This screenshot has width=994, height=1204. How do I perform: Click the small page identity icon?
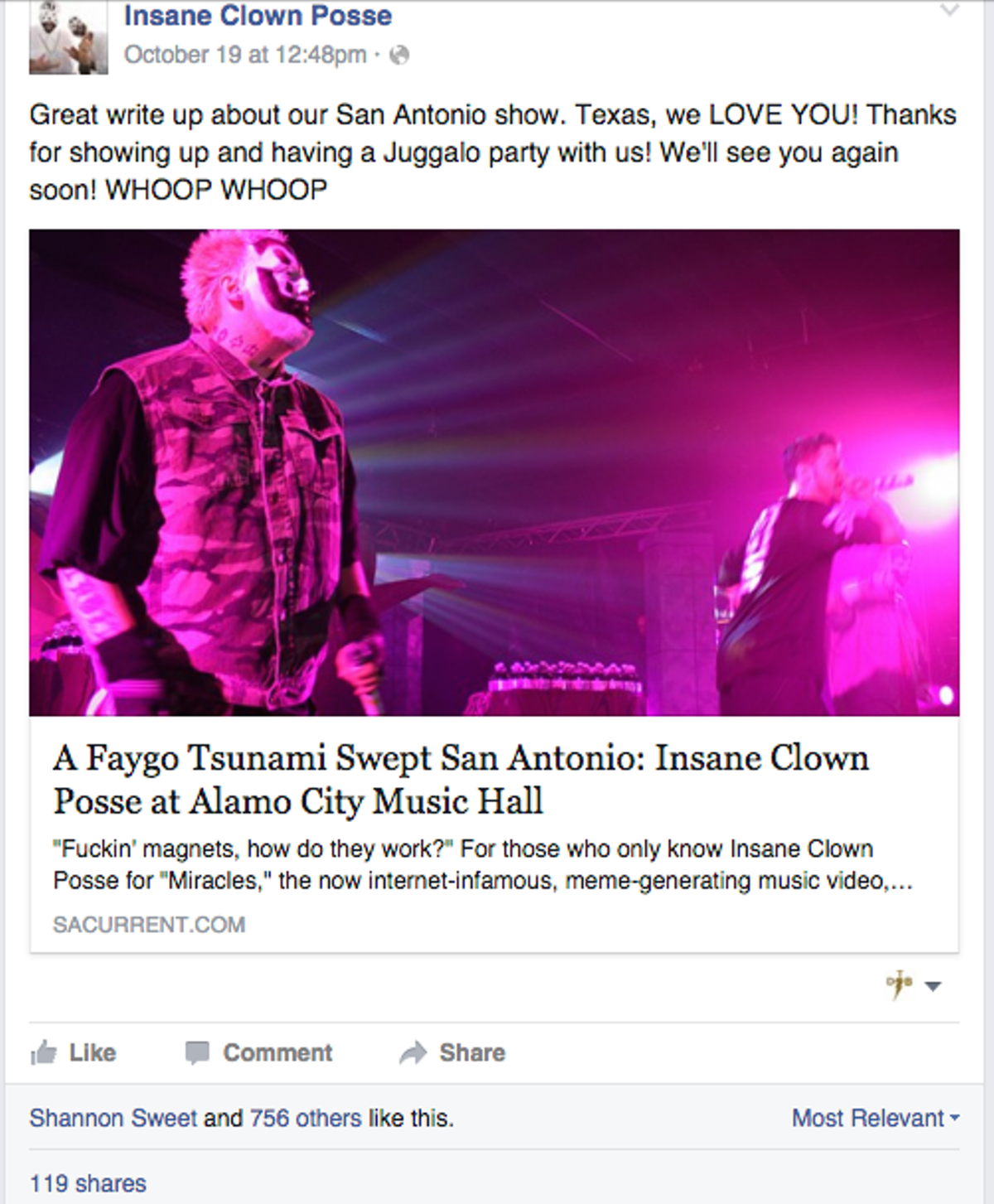[x=899, y=984]
